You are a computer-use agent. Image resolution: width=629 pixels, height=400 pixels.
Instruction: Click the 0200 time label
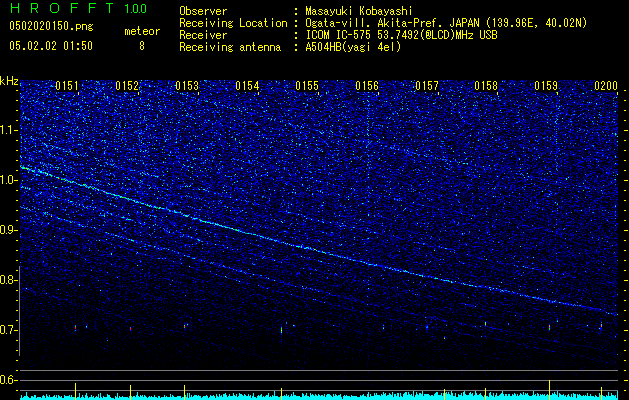(606, 86)
